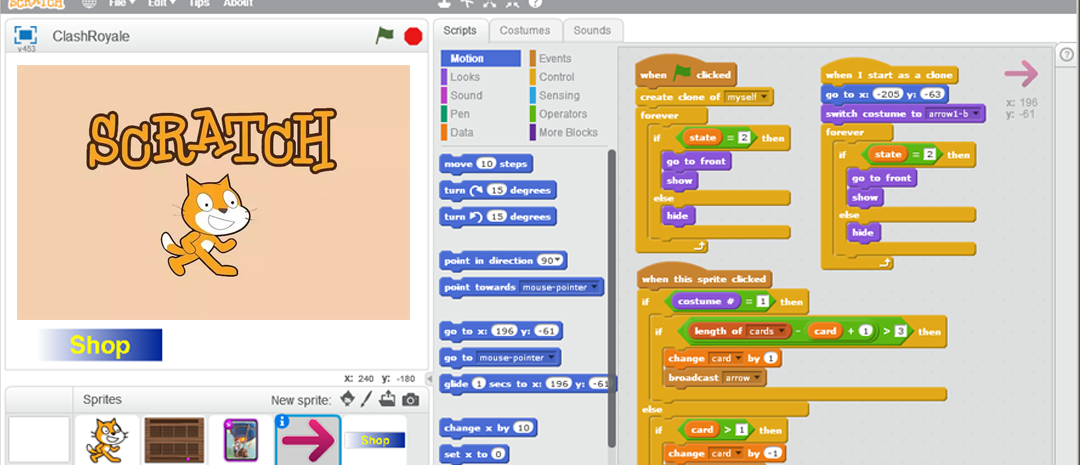This screenshot has height=465, width=1080.
Task: Click the counterclockwise turn 15 degrees block
Action: point(498,217)
